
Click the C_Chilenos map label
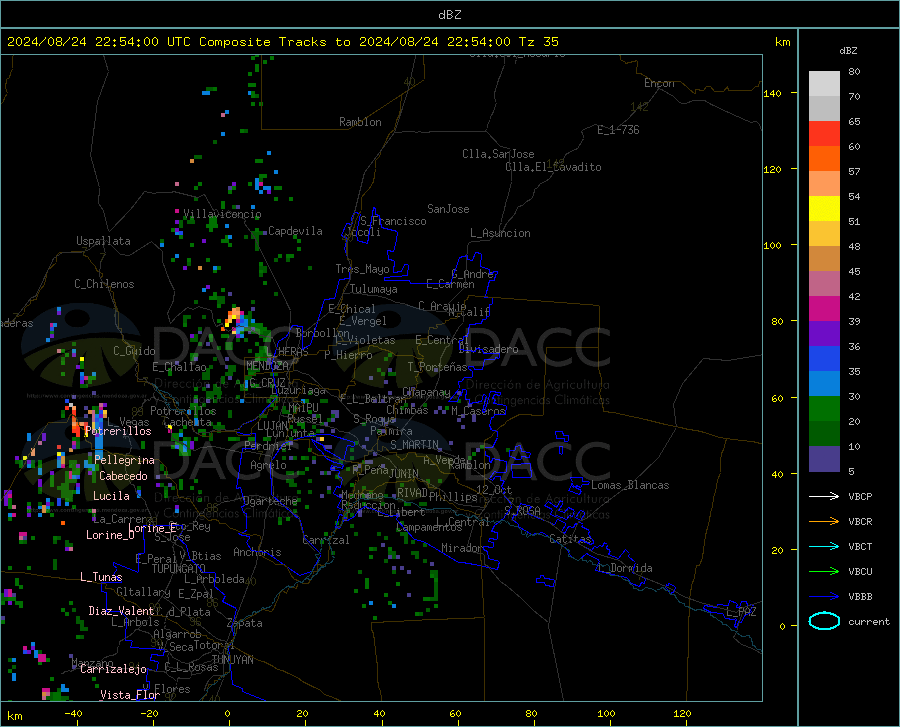[104, 284]
